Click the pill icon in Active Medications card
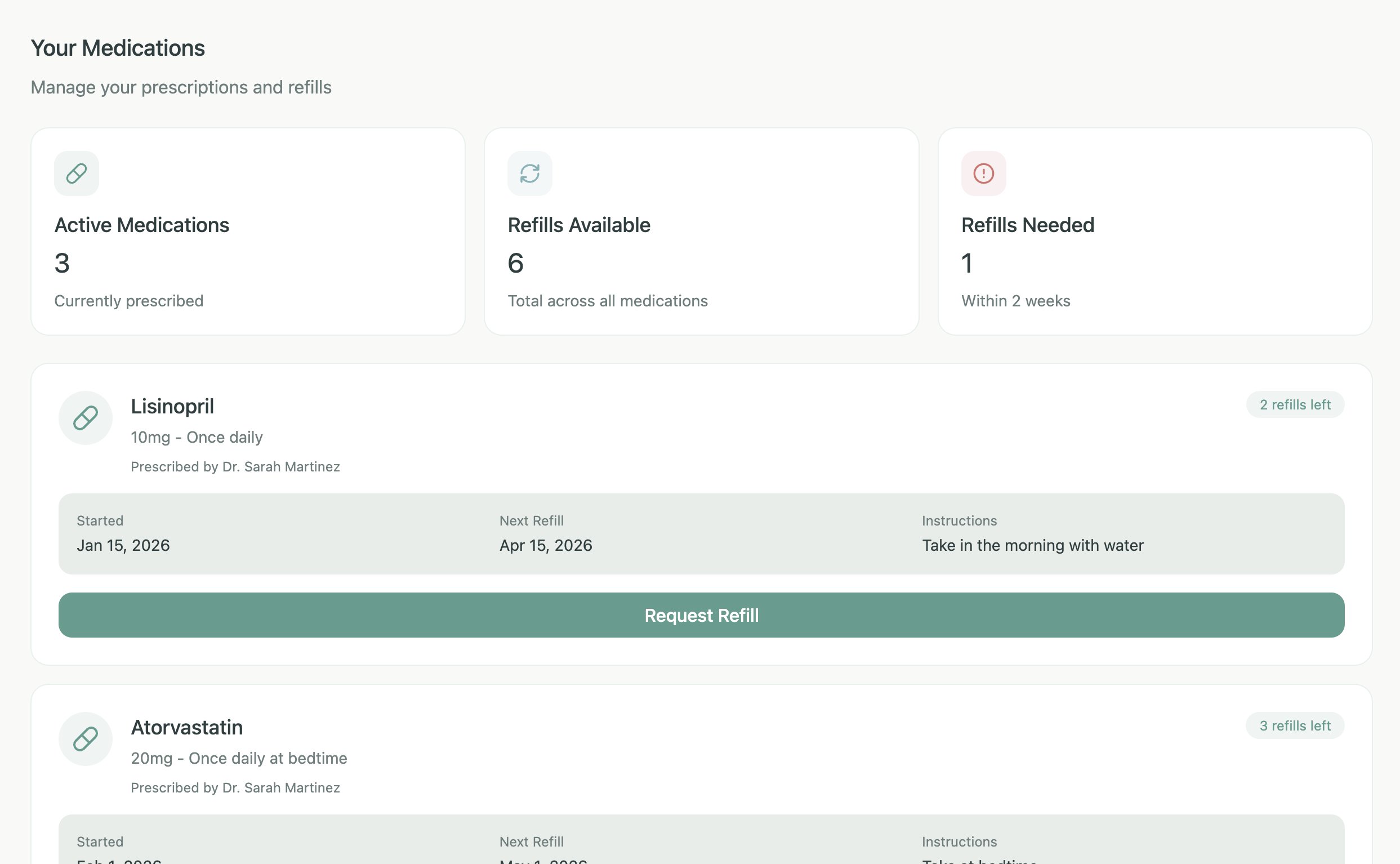The width and height of the screenshot is (1400, 864). tap(77, 173)
